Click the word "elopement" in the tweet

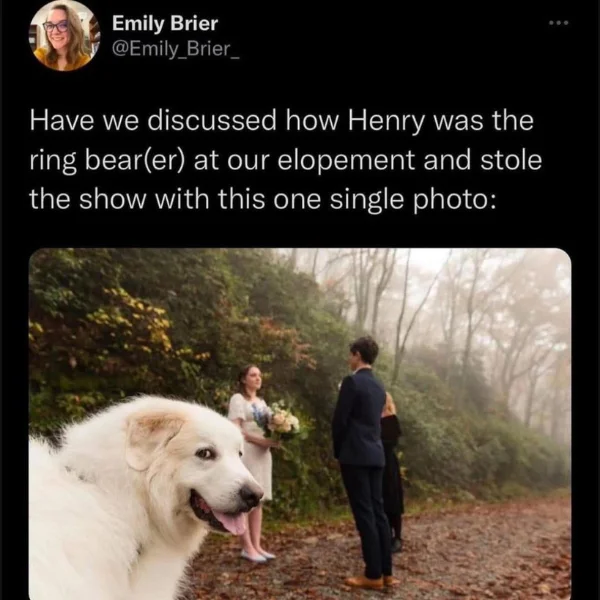pos(346,161)
